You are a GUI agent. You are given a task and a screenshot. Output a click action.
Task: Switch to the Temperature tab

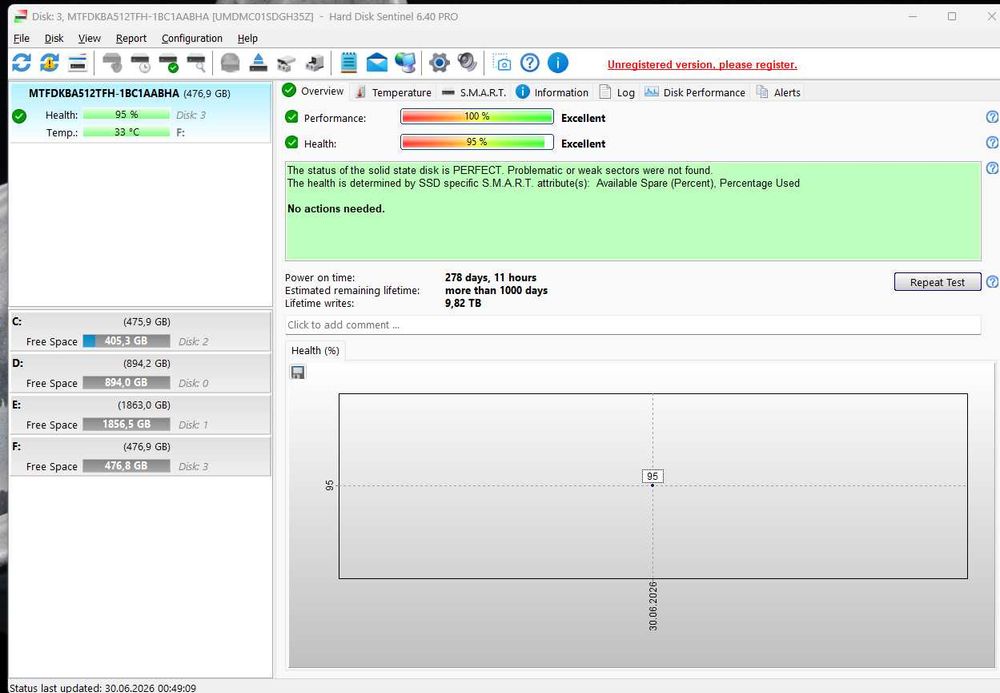click(x=393, y=92)
